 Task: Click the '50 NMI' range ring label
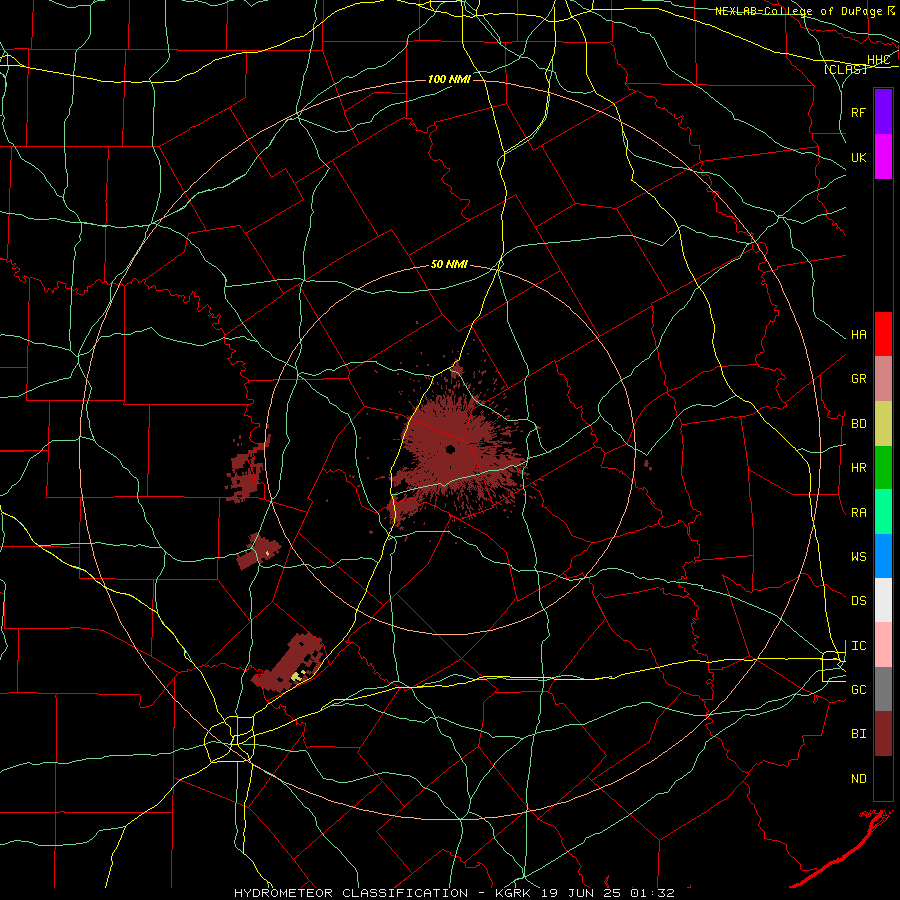449,265
